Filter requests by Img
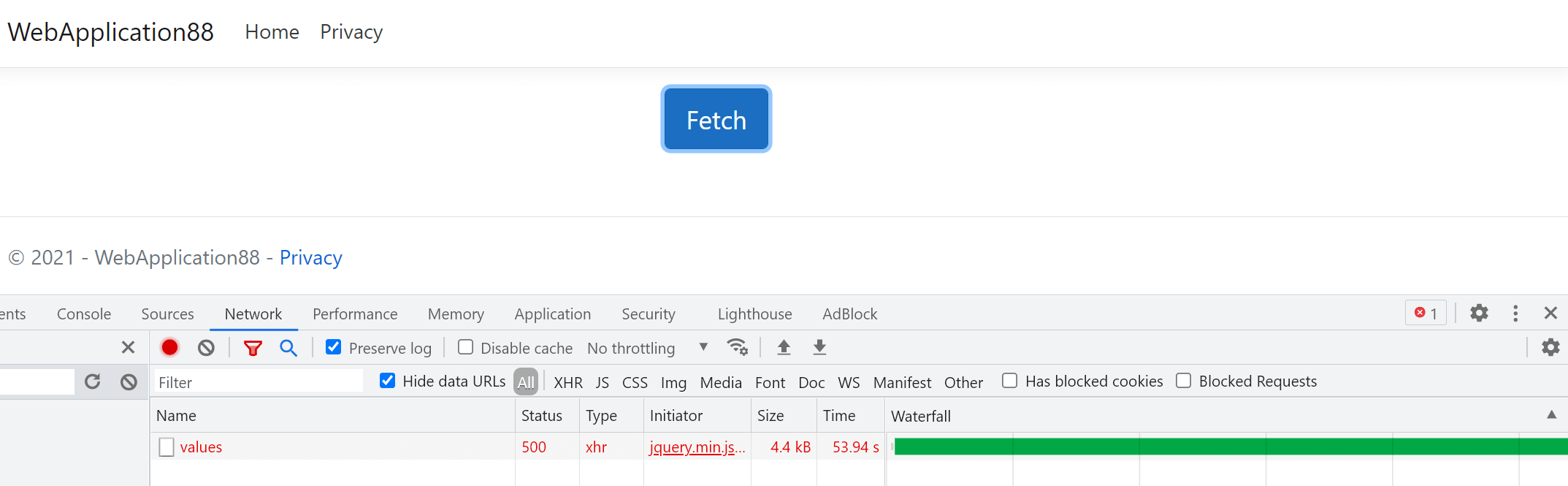The image size is (1568, 486). pos(673,382)
